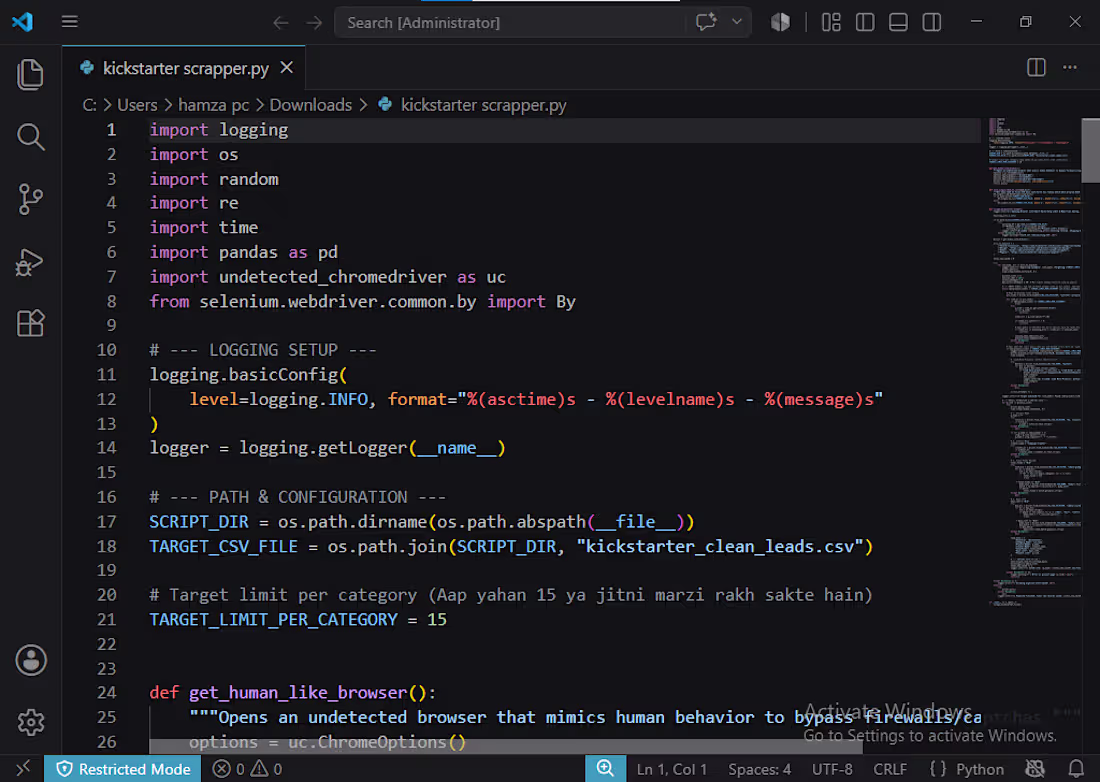Click the vertical editor scrollbar thumb

1090,150
